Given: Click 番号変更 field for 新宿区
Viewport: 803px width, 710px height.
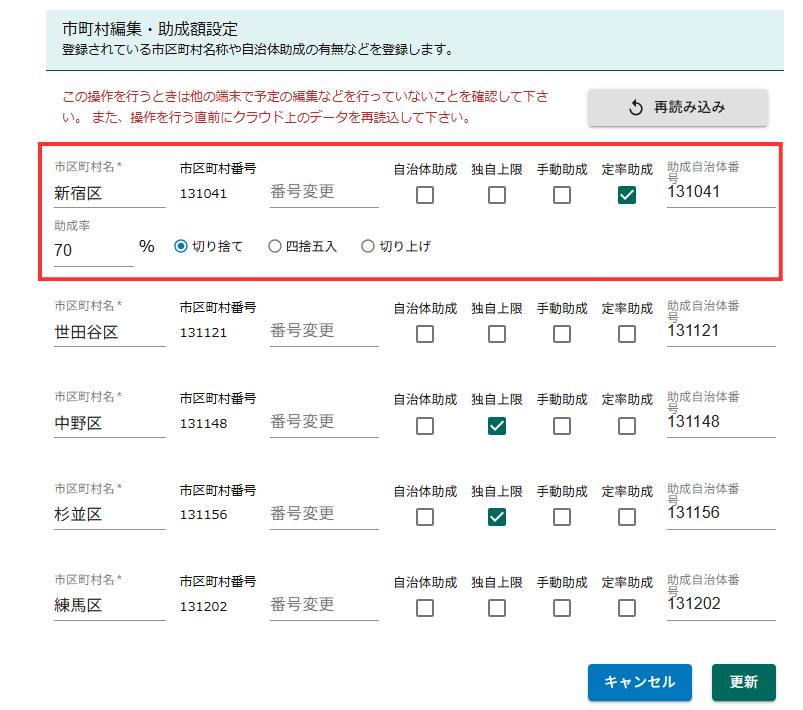Looking at the screenshot, I should coord(323,192).
